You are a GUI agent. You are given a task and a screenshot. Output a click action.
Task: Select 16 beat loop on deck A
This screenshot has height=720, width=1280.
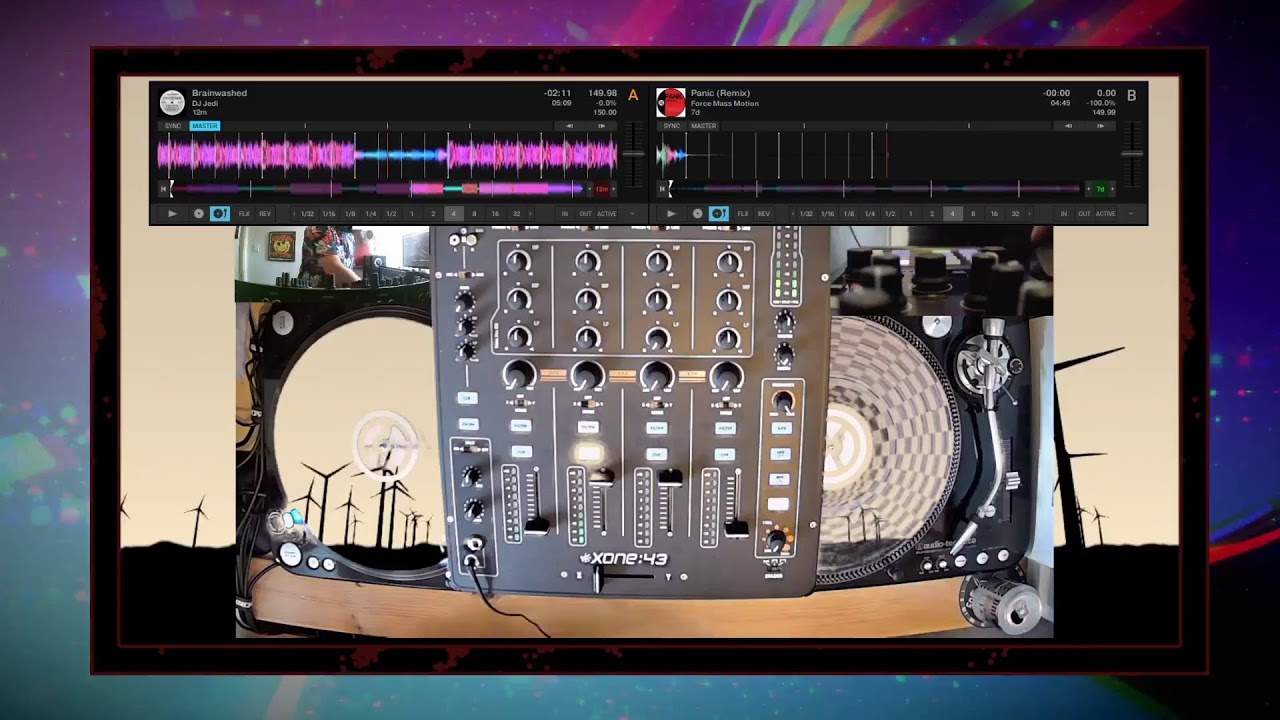[495, 214]
